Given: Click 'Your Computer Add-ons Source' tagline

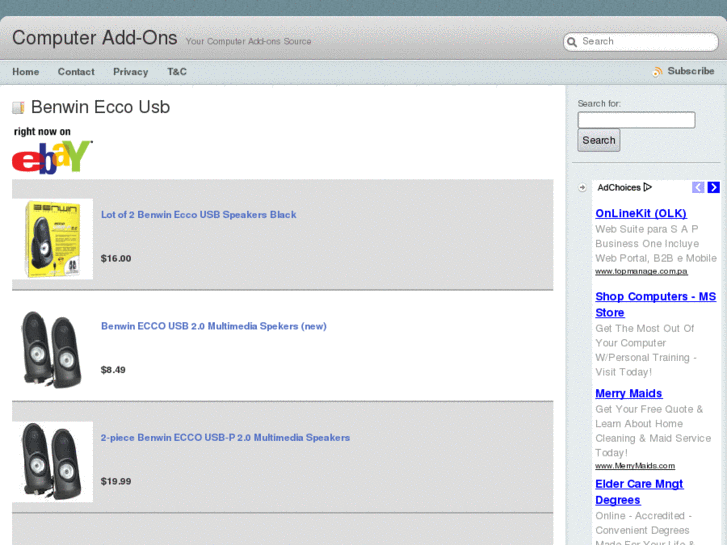Looking at the screenshot, I should 248,41.
